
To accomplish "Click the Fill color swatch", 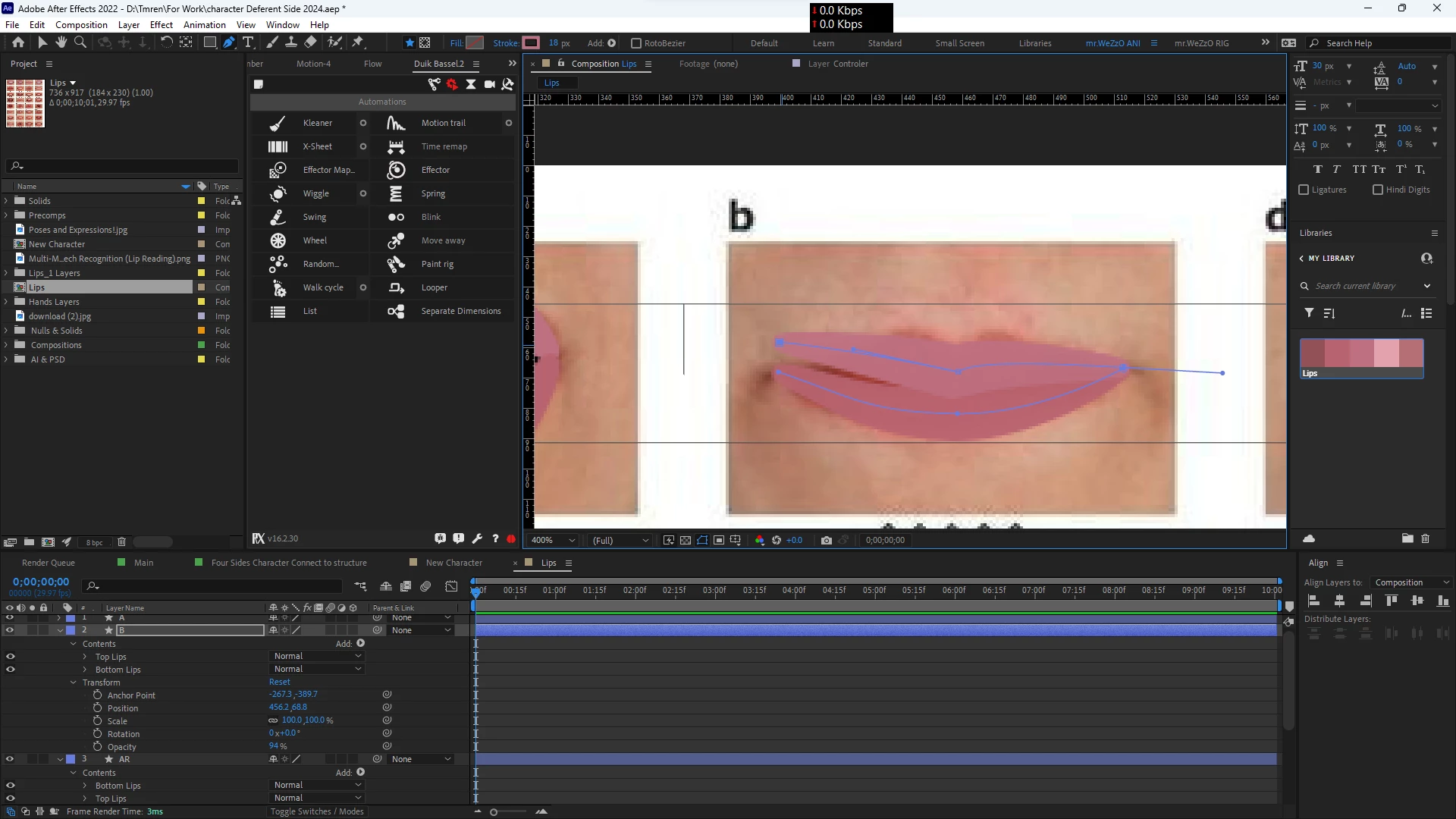I will [x=475, y=43].
